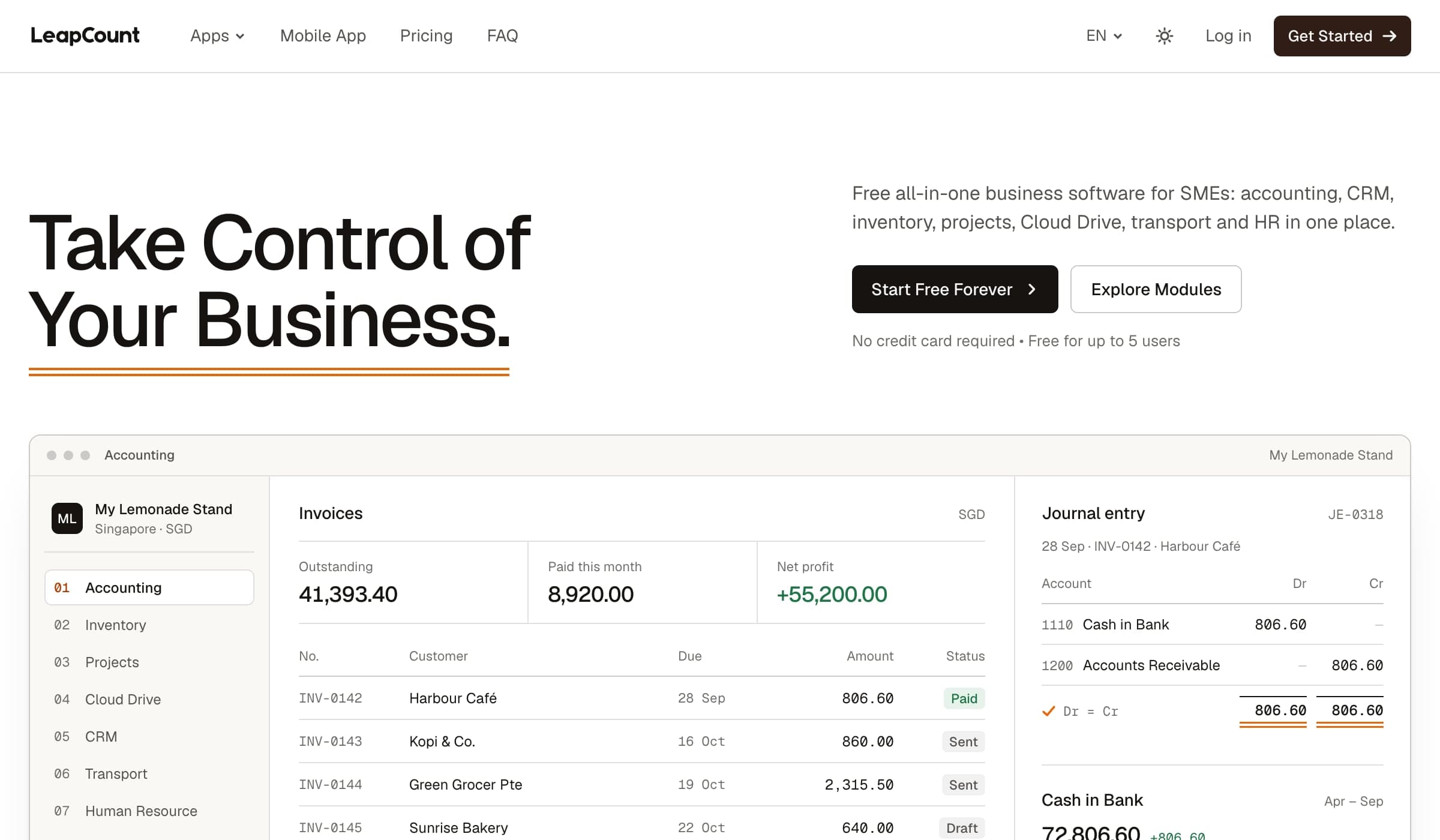Click the 1110 Cash in Bank journal row
Viewport: 1440px width, 840px height.
(1213, 625)
